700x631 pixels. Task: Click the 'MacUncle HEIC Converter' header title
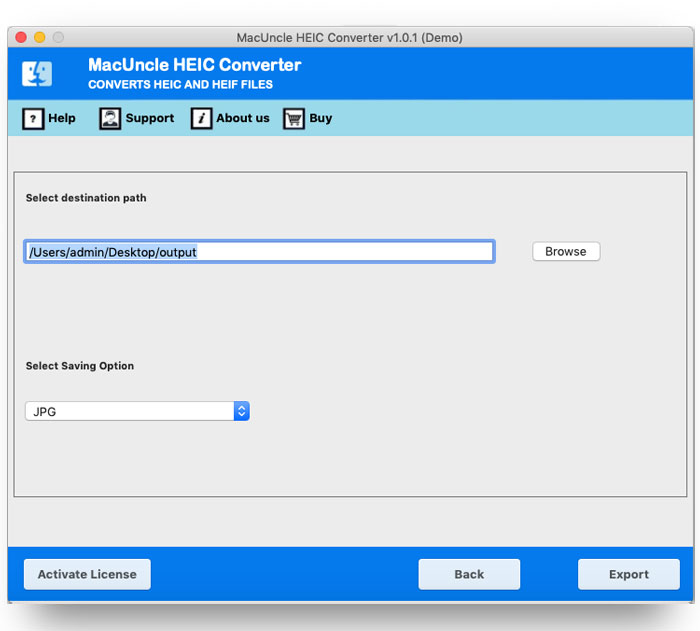(x=195, y=65)
